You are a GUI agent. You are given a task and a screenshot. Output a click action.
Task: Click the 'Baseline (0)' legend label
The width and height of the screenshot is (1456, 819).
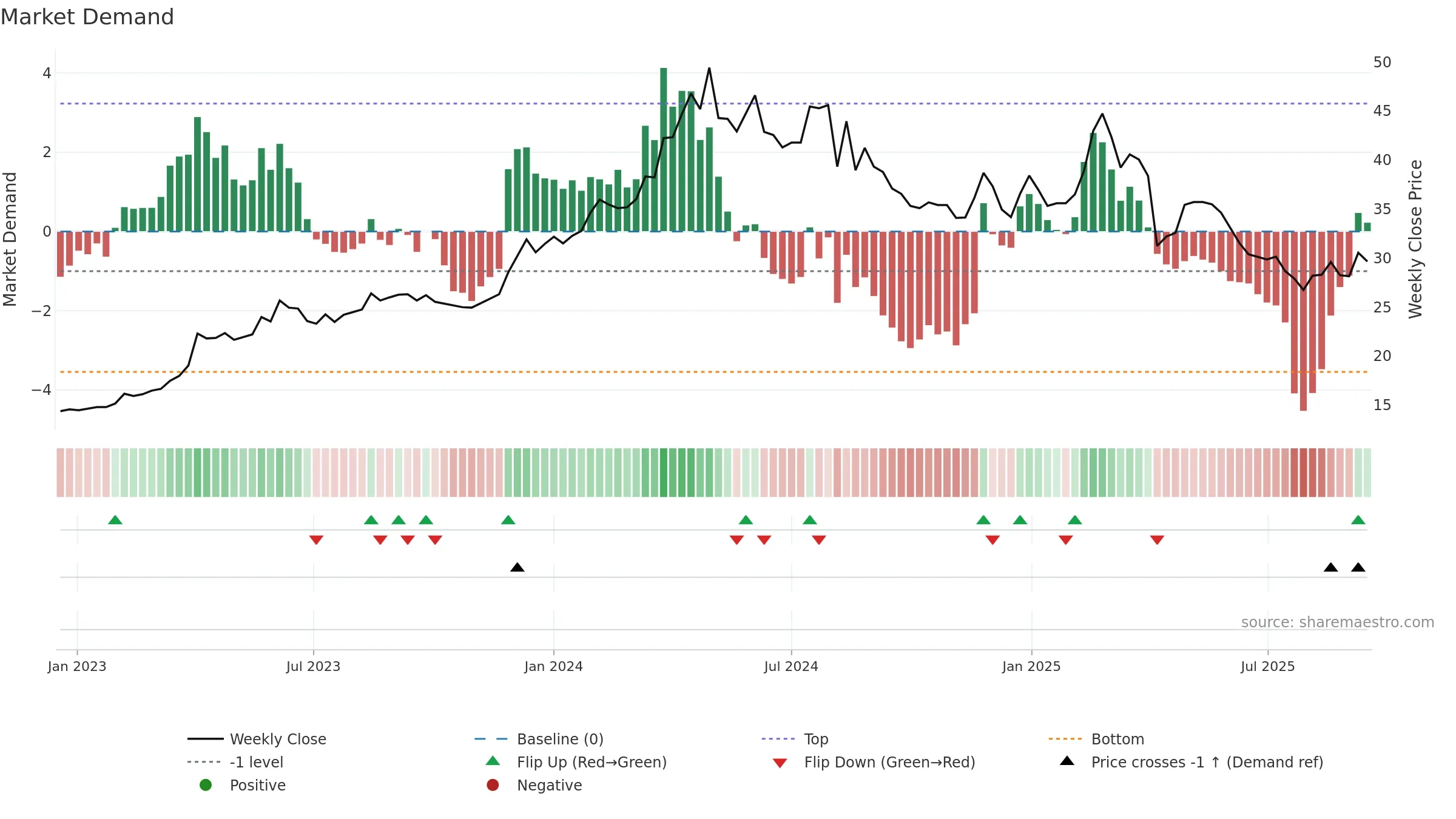pos(560,739)
